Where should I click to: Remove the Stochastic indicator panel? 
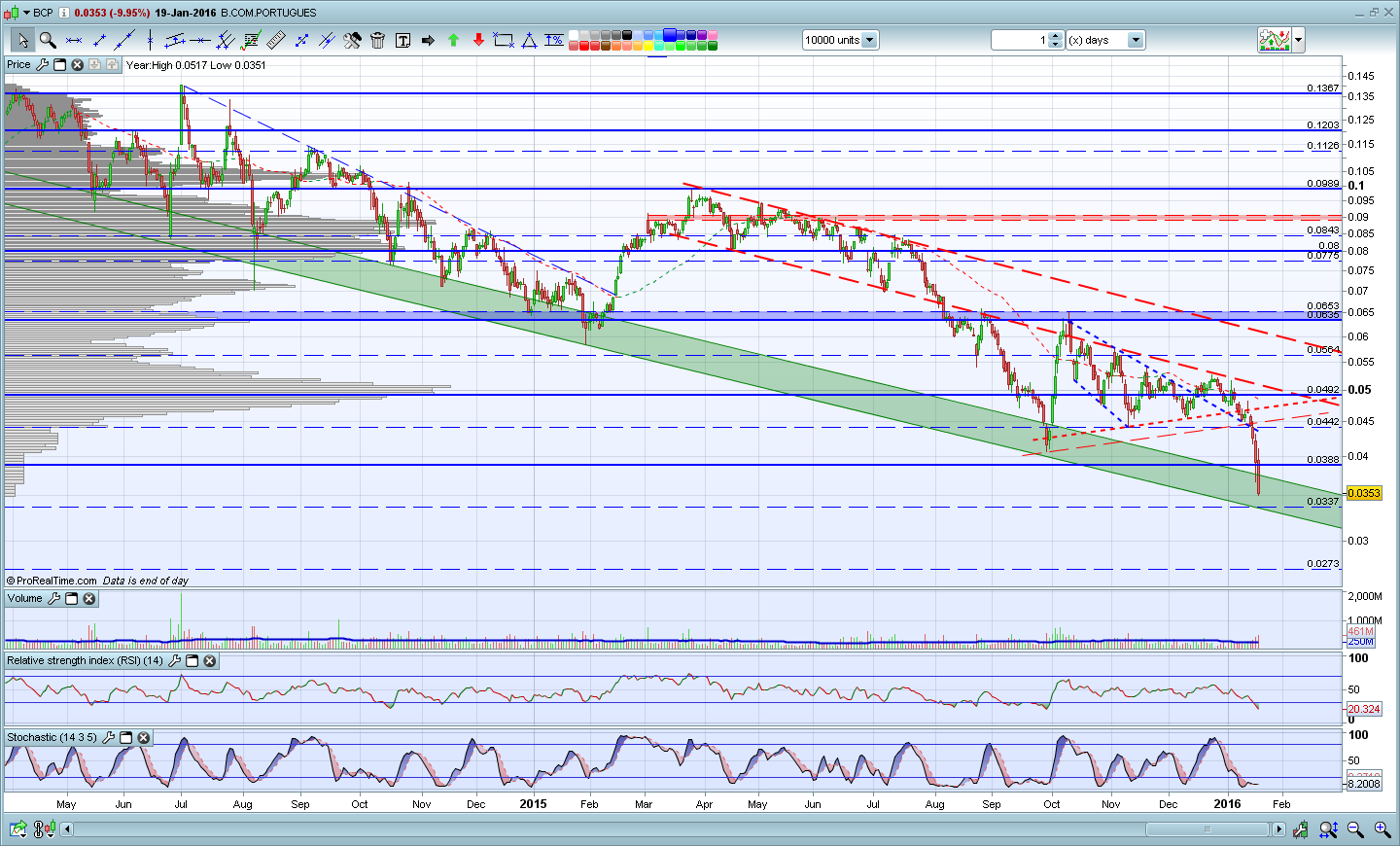144,738
